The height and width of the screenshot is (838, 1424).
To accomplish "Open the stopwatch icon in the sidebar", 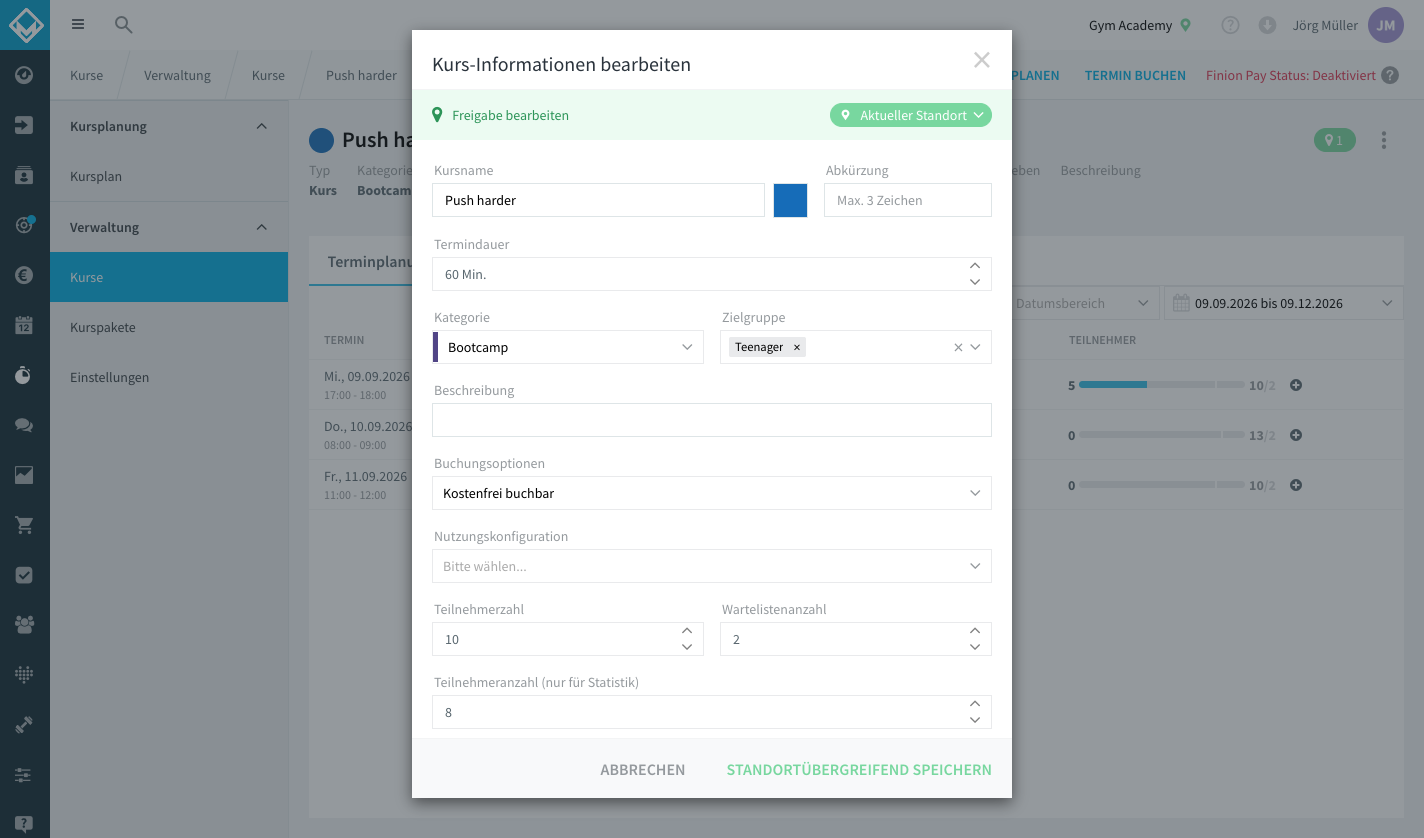I will (x=25, y=375).
